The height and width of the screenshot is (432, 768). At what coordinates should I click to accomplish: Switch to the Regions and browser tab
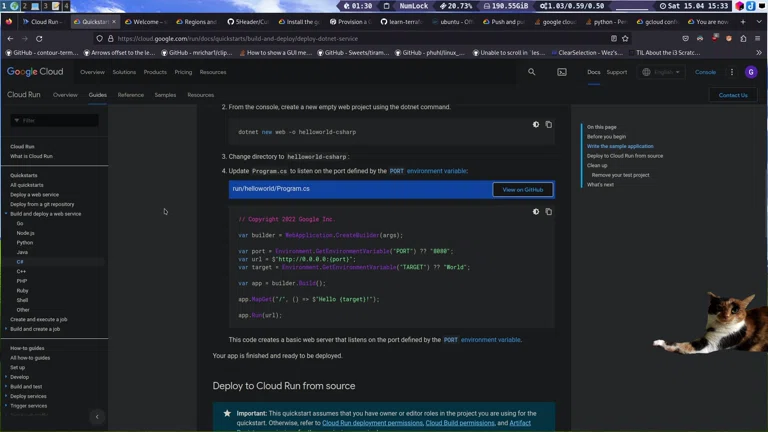click(x=197, y=22)
